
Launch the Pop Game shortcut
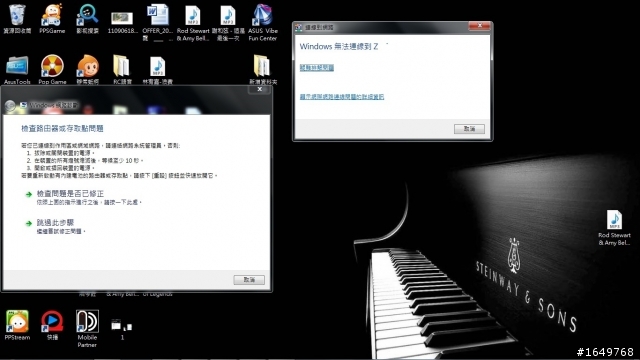tap(52, 69)
